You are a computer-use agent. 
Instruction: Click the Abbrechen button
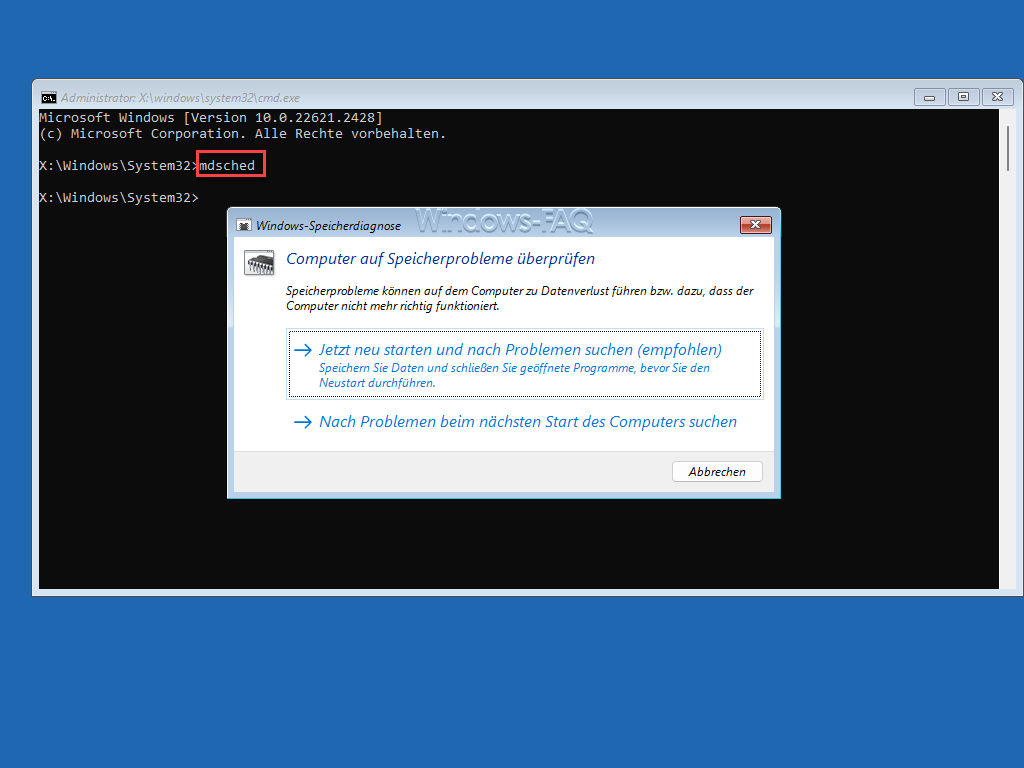tap(717, 472)
